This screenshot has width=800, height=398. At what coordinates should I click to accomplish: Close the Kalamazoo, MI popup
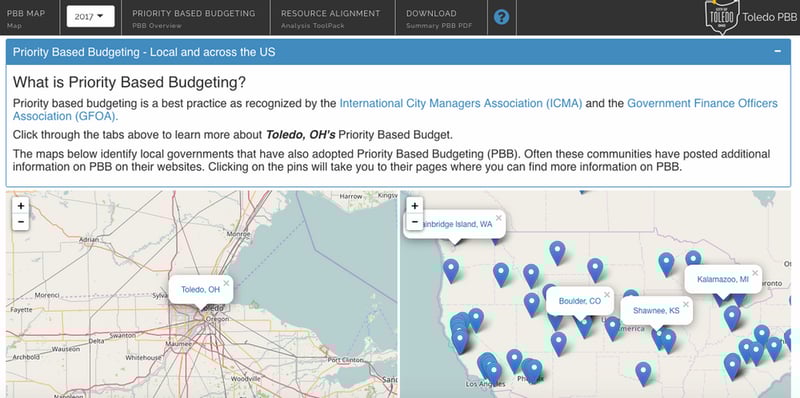pos(755,273)
